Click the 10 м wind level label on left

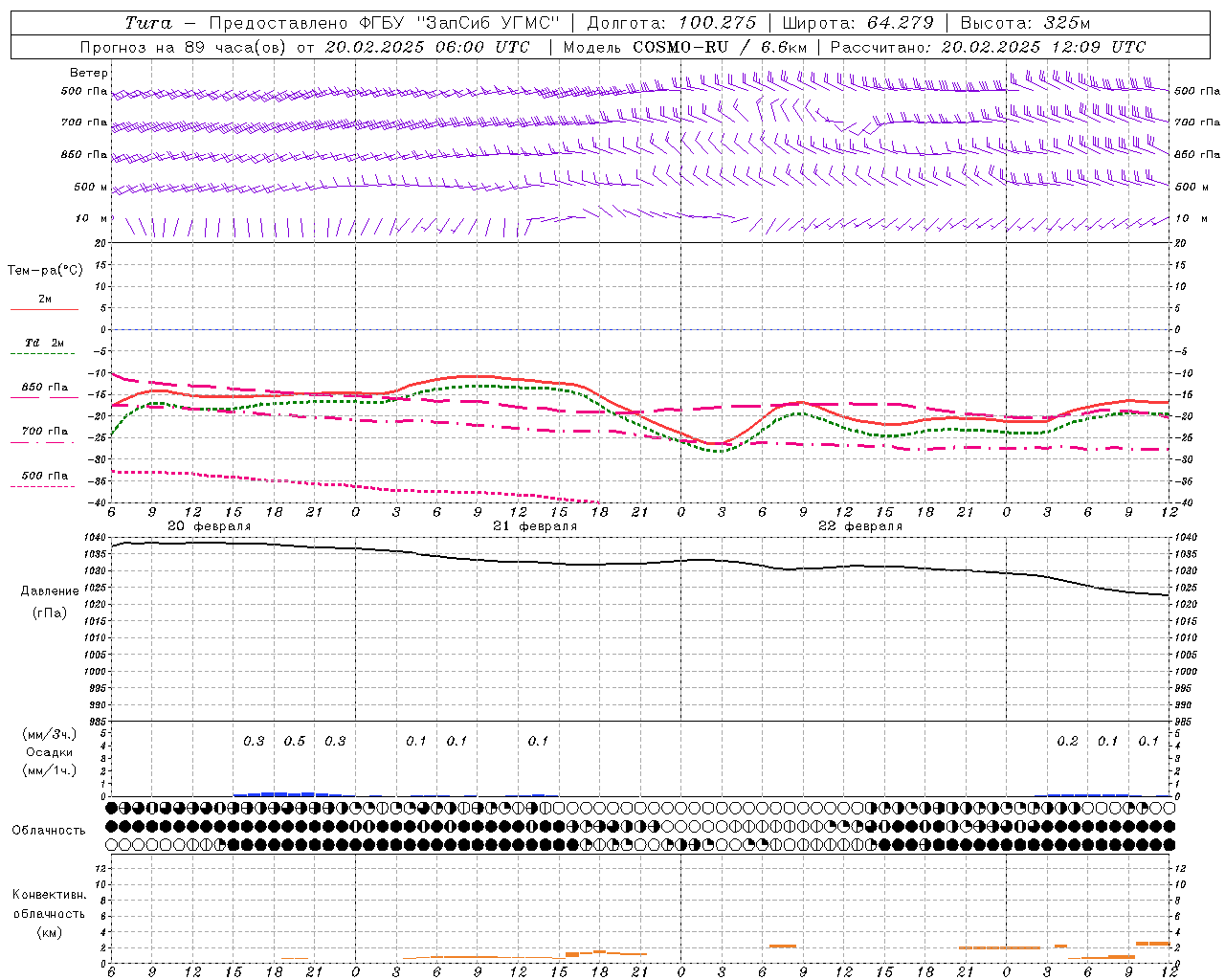[91, 219]
